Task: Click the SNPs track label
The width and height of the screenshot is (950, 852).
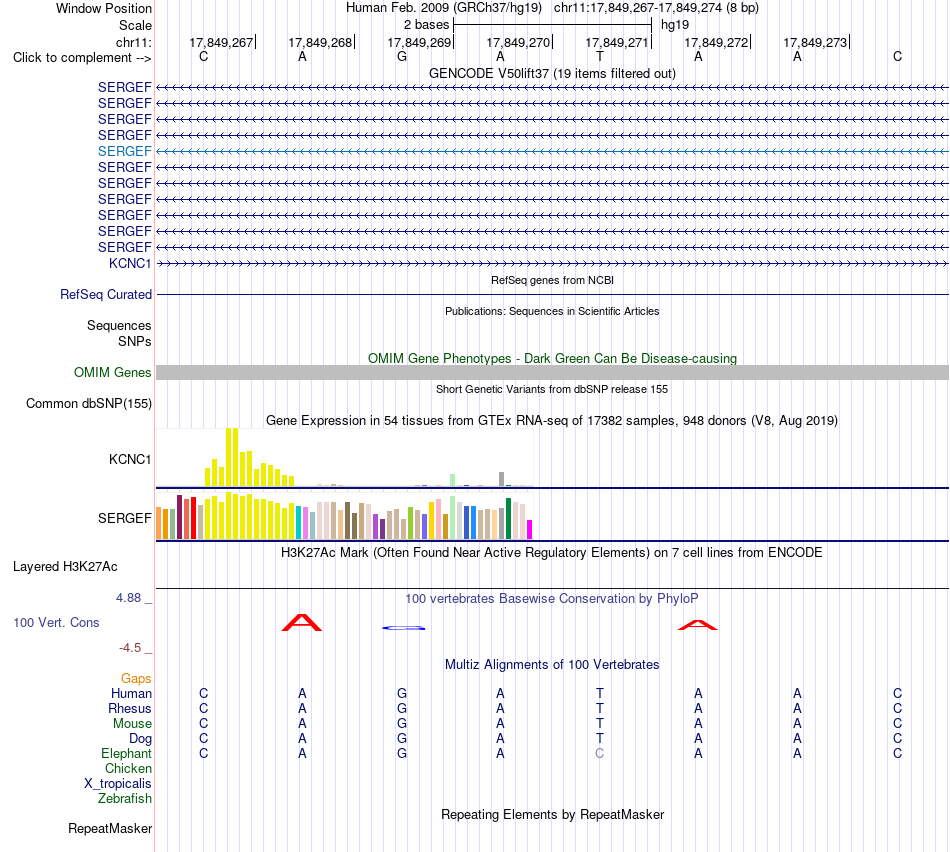Action: pos(135,341)
